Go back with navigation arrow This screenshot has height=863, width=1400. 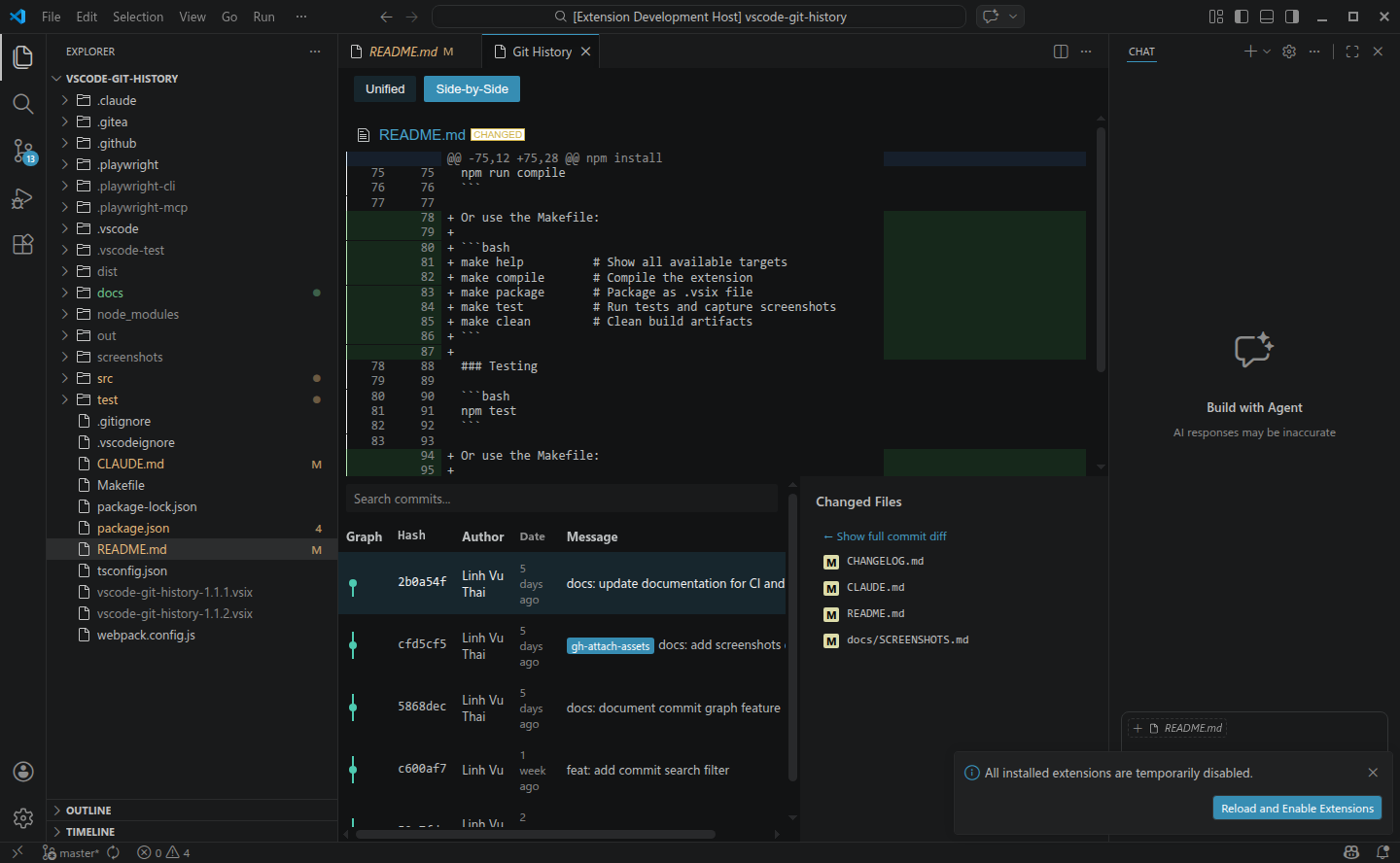pyautogui.click(x=386, y=17)
